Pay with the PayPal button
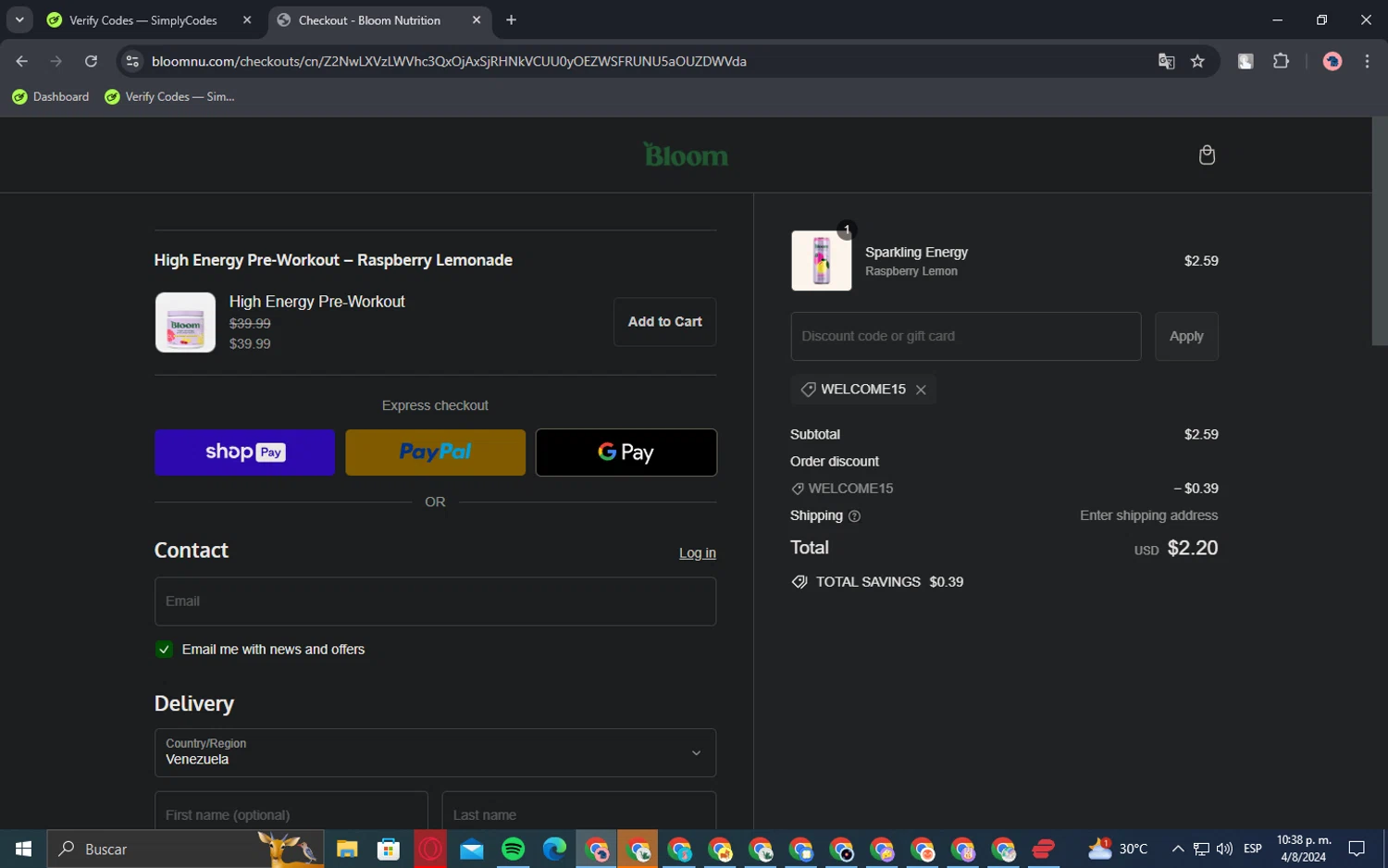The image size is (1388, 868). tap(435, 453)
